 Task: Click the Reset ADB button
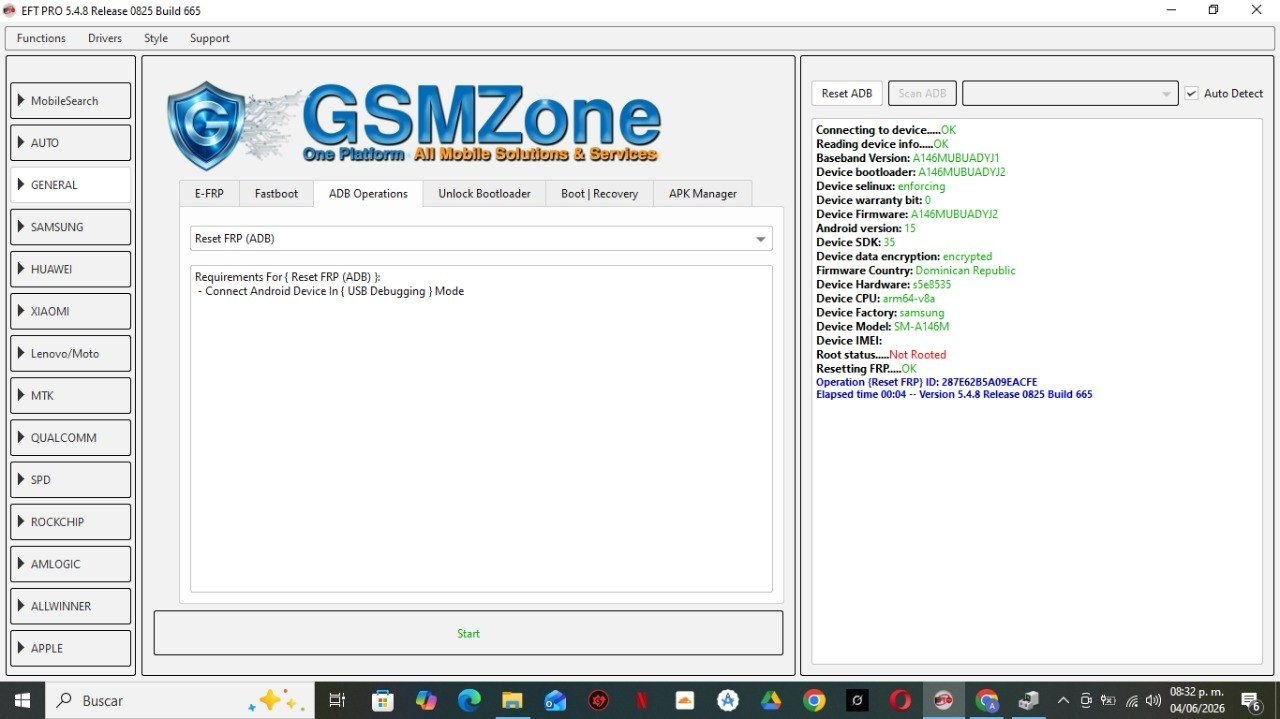point(847,93)
